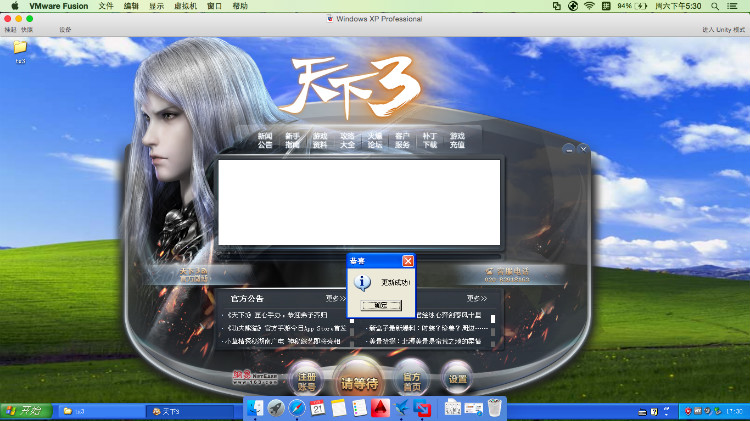Open the launcher 设置 settings button
The height and width of the screenshot is (421, 750).
457,379
